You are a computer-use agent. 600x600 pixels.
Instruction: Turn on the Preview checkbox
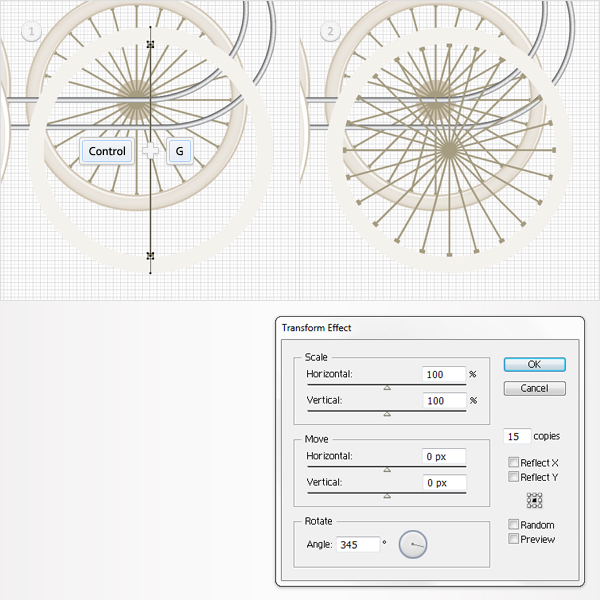(514, 539)
